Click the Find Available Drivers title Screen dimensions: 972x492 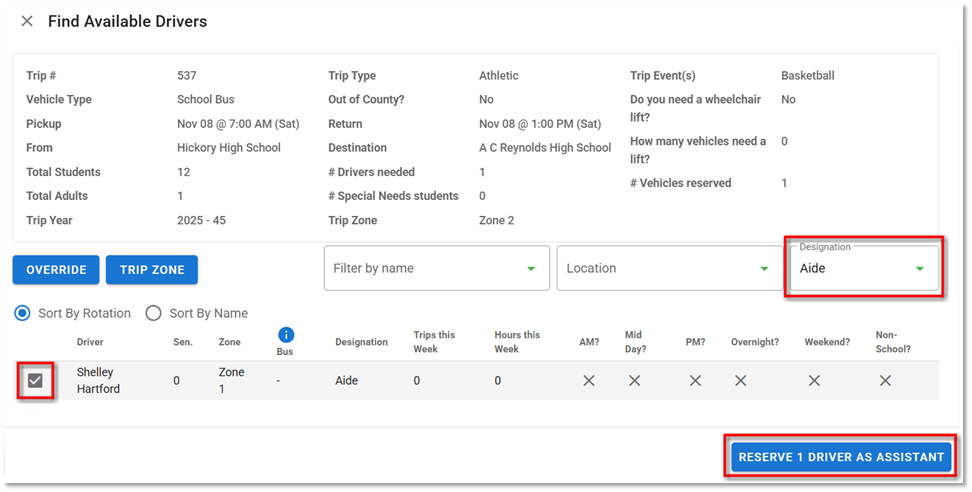pyautogui.click(x=128, y=21)
